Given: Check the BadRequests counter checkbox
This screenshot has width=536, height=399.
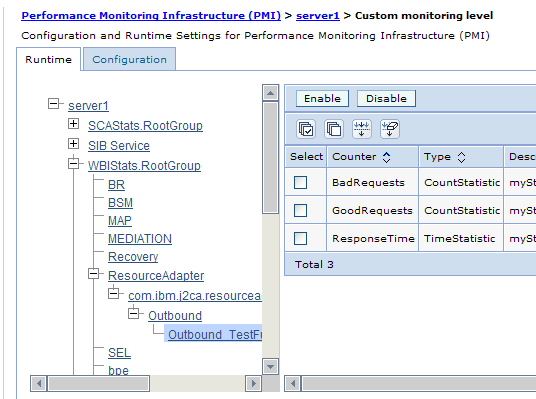Looking at the screenshot, I should 300,182.
